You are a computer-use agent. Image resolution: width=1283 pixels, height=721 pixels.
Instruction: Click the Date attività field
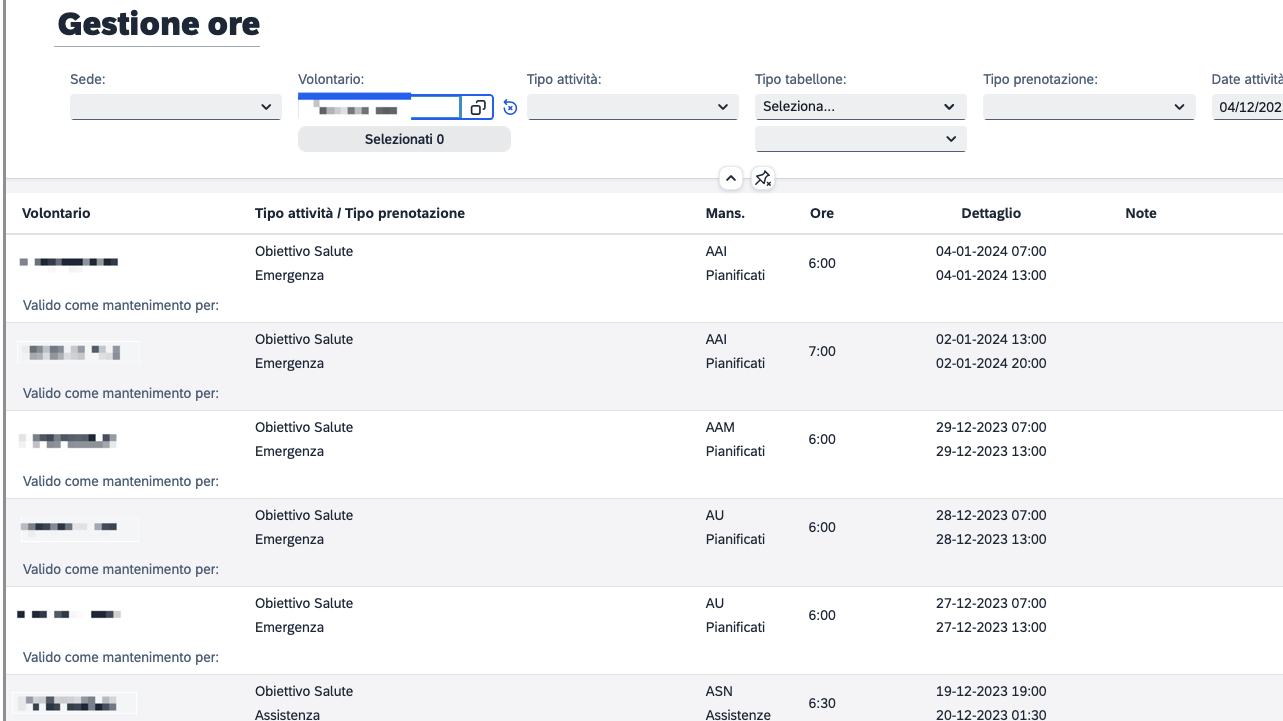1246,107
